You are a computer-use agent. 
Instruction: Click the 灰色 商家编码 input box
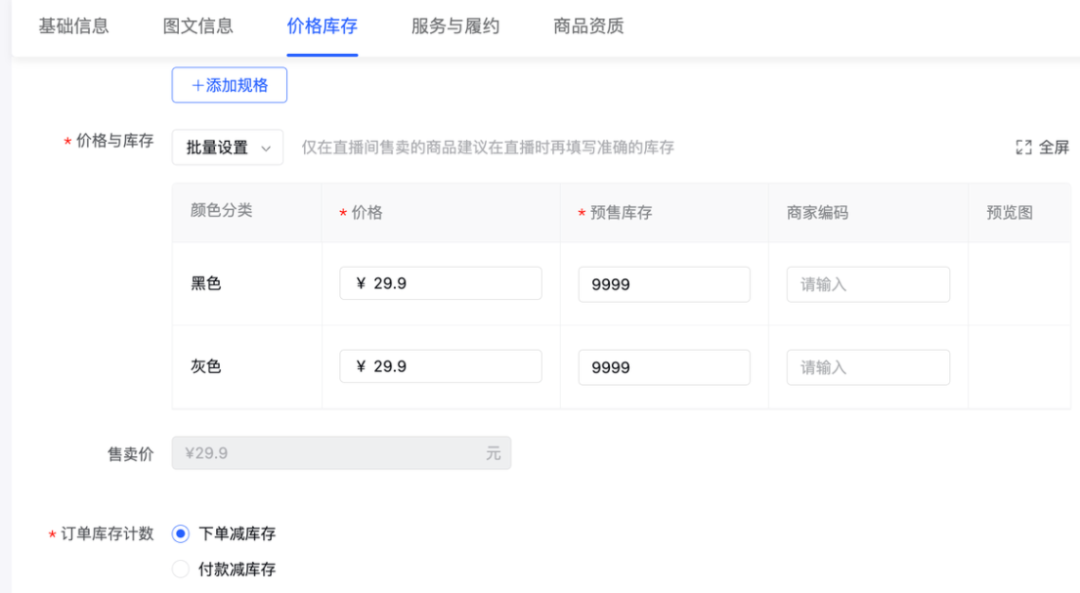pyautogui.click(x=868, y=367)
